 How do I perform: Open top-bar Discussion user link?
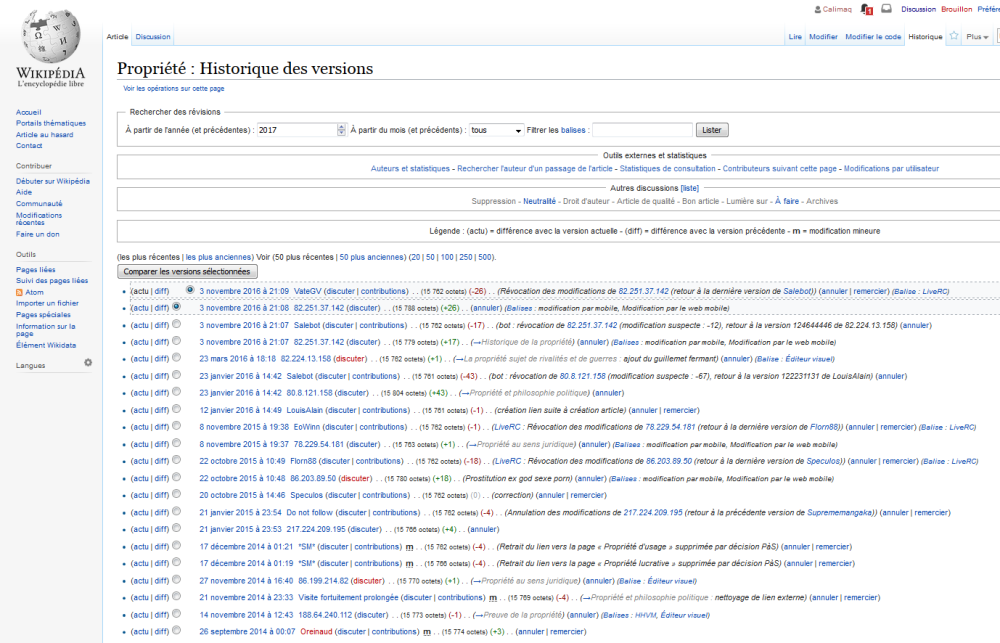point(918,10)
